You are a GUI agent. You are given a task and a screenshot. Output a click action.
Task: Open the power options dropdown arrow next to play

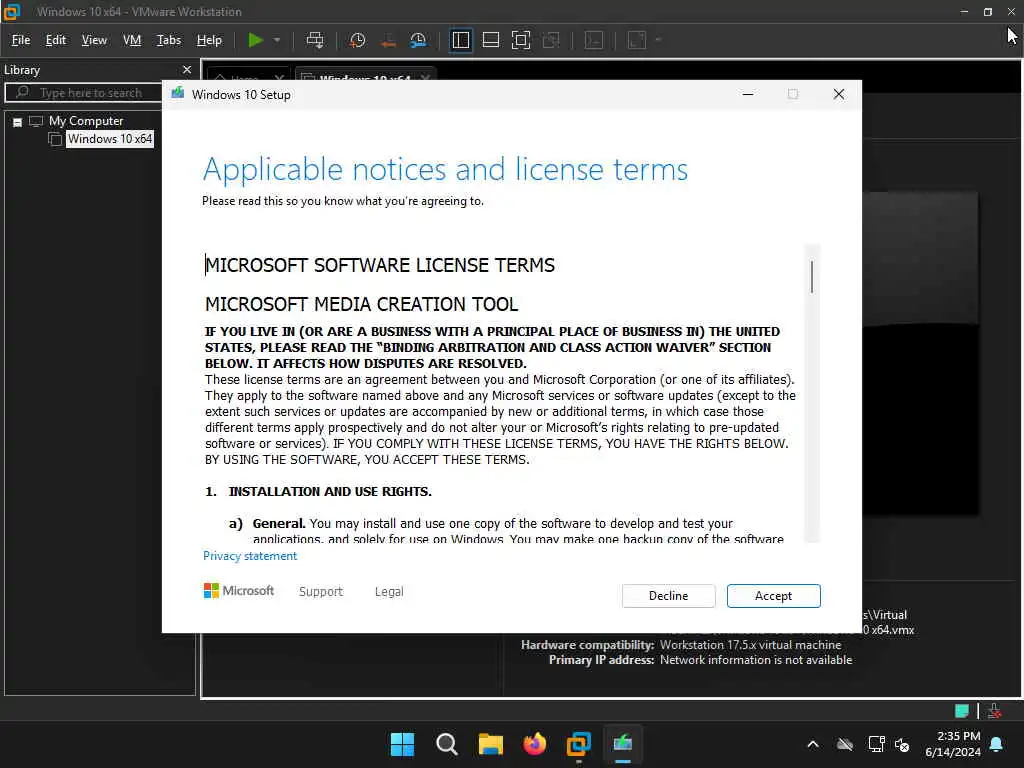277,40
